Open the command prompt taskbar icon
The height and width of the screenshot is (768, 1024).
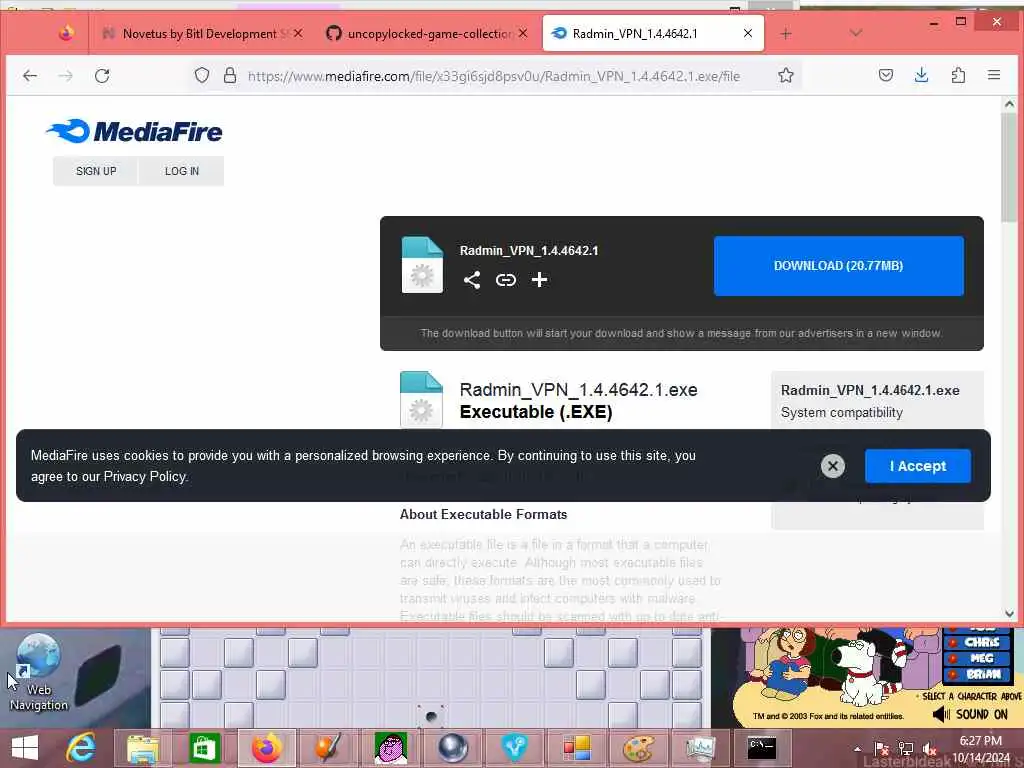click(761, 748)
